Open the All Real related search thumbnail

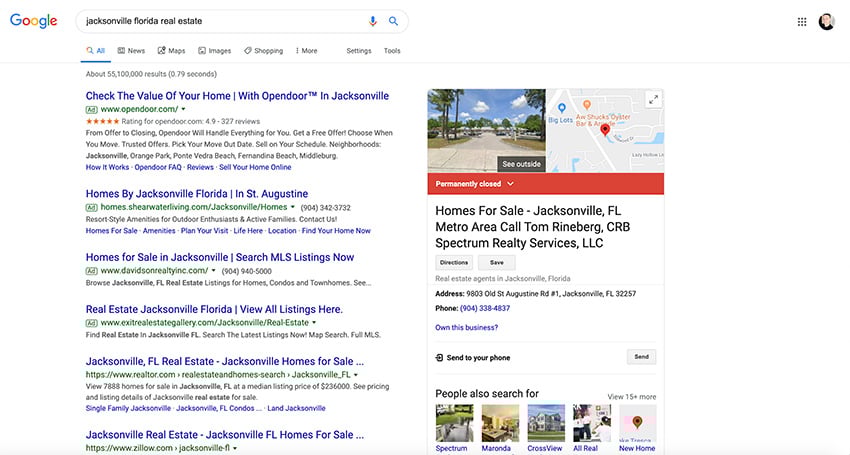coord(592,423)
